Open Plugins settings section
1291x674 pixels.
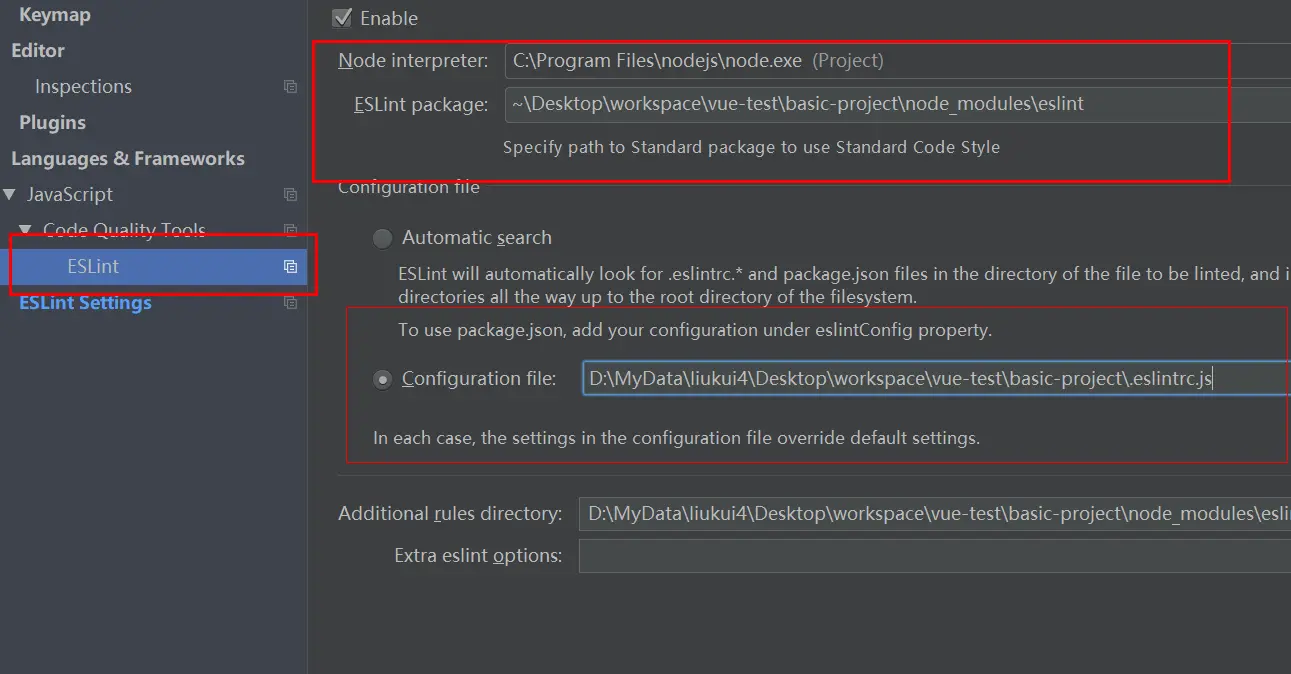(x=52, y=123)
